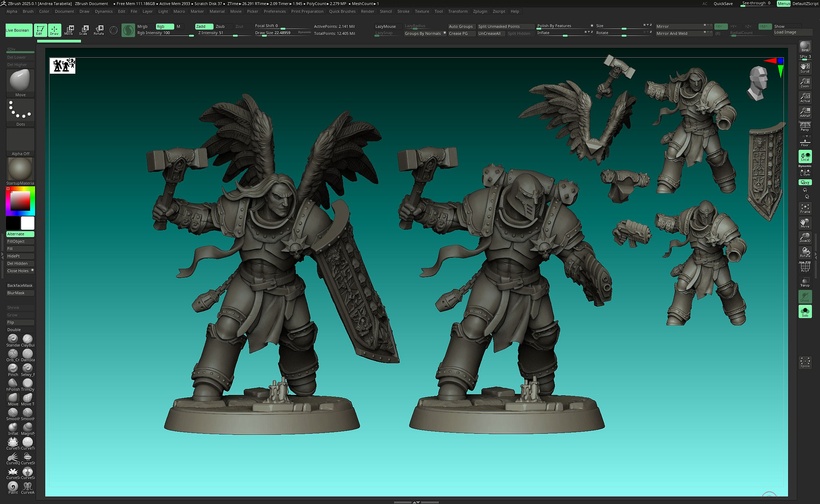Viewport: 820px width, 504px height.
Task: Switch to the Rotate transform icon
Action: point(98,30)
